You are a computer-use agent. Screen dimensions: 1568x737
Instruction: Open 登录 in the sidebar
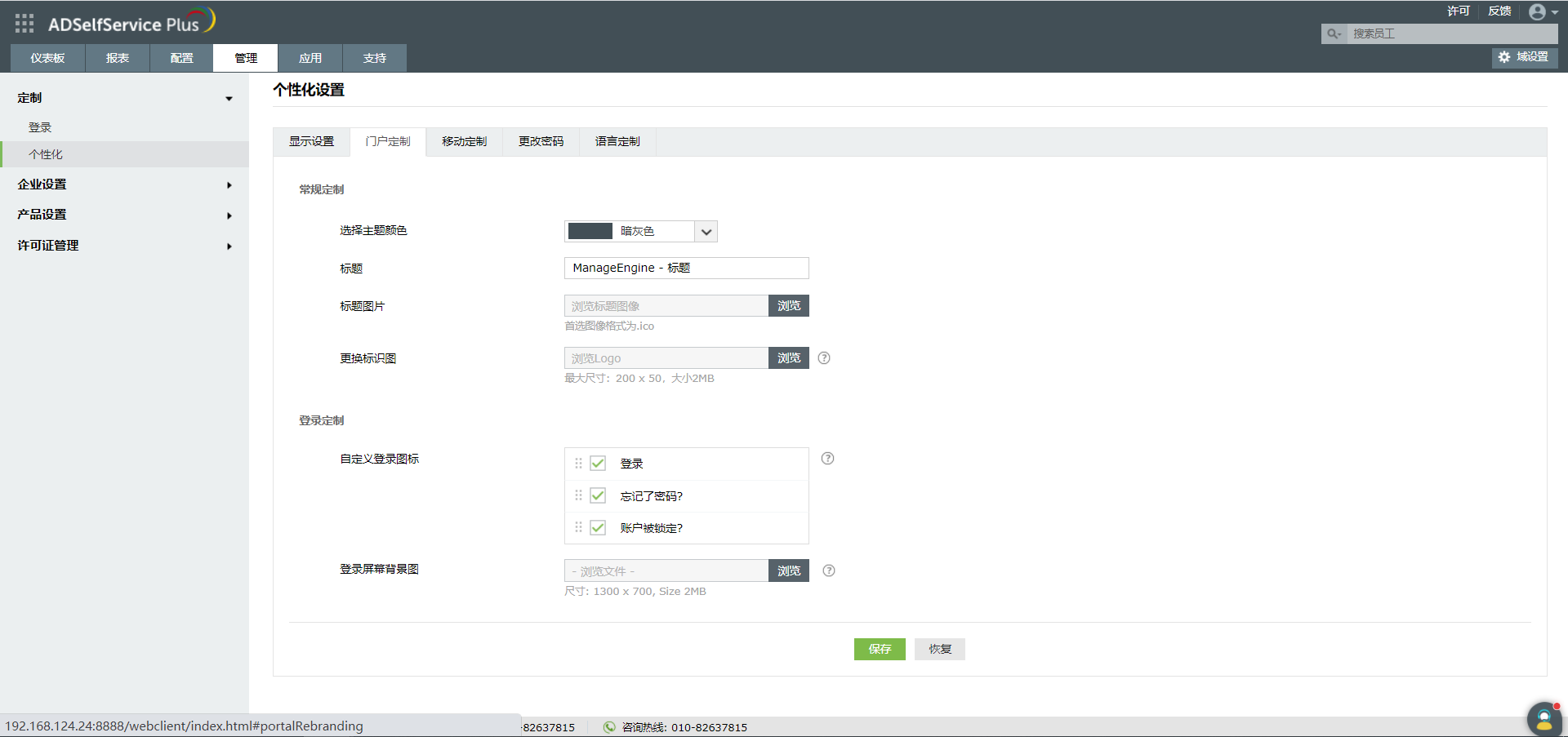click(40, 127)
